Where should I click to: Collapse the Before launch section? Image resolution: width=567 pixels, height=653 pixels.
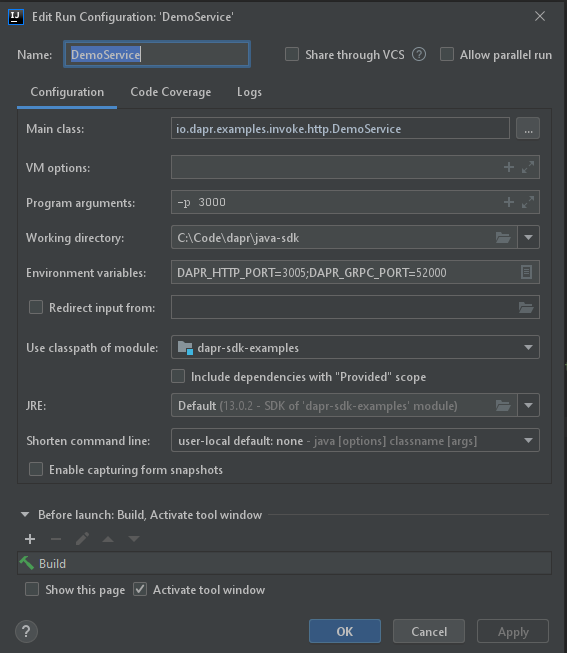[25, 515]
